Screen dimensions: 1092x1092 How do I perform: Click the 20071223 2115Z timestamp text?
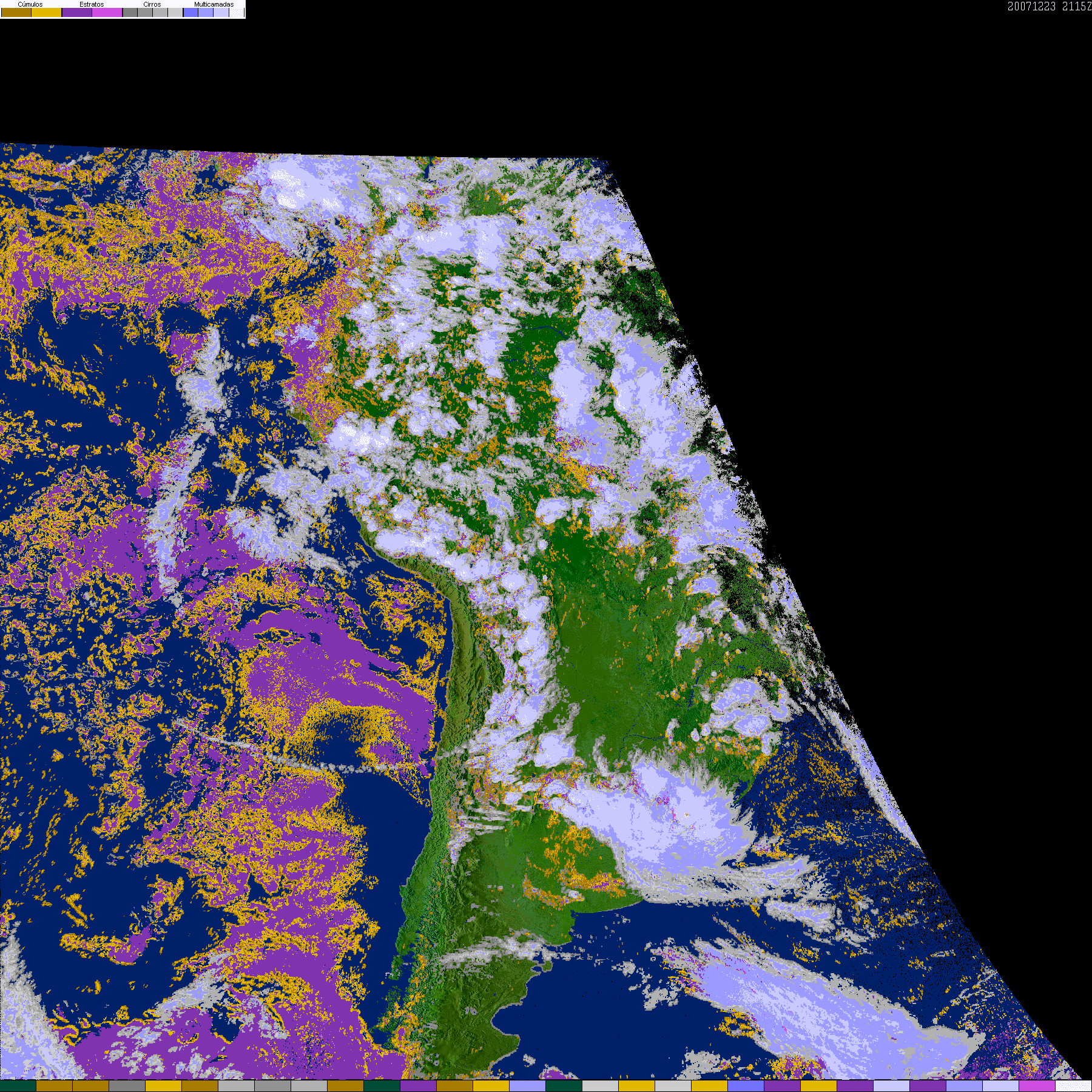click(1049, 7)
